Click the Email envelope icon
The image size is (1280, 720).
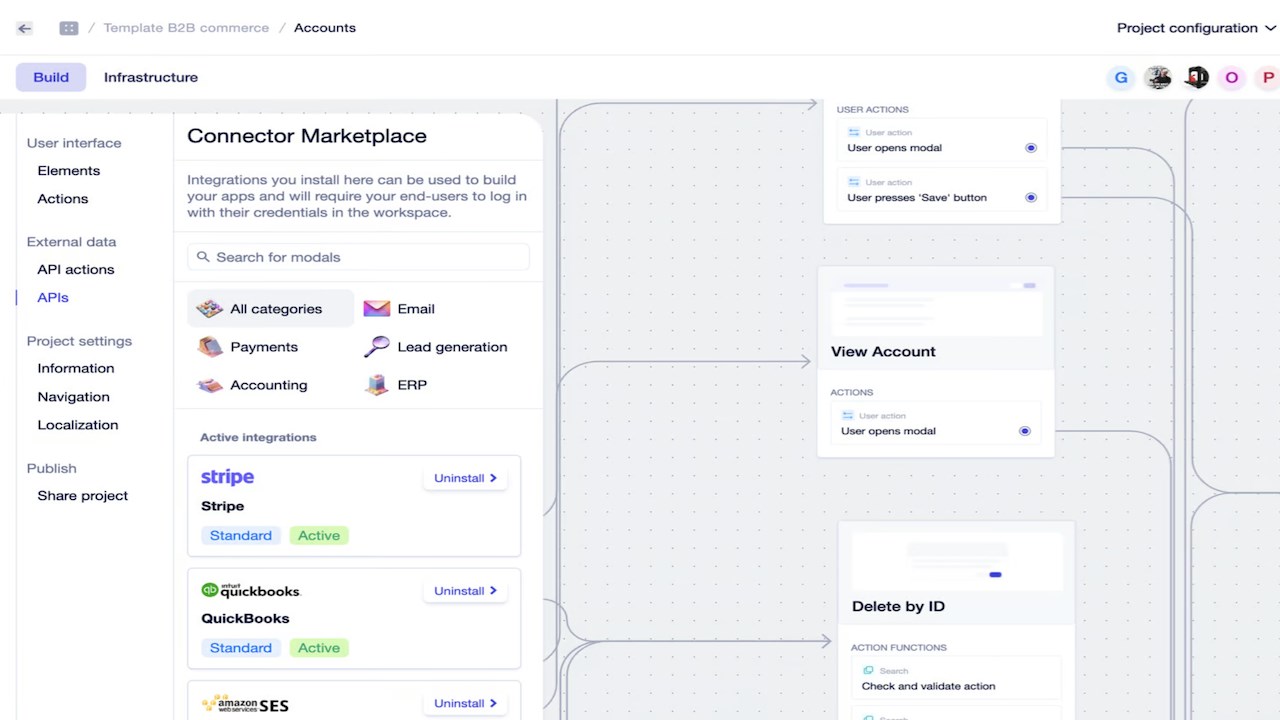[x=376, y=309]
